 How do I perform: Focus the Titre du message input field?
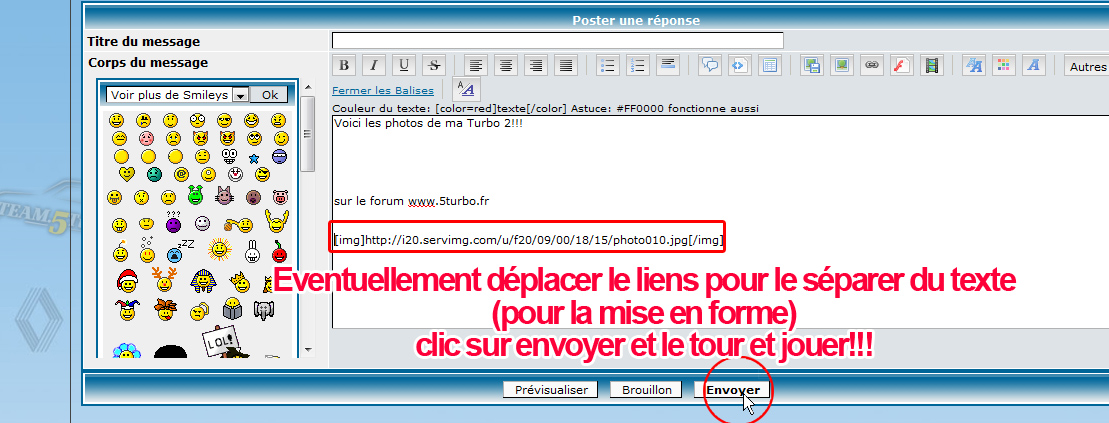[557, 40]
